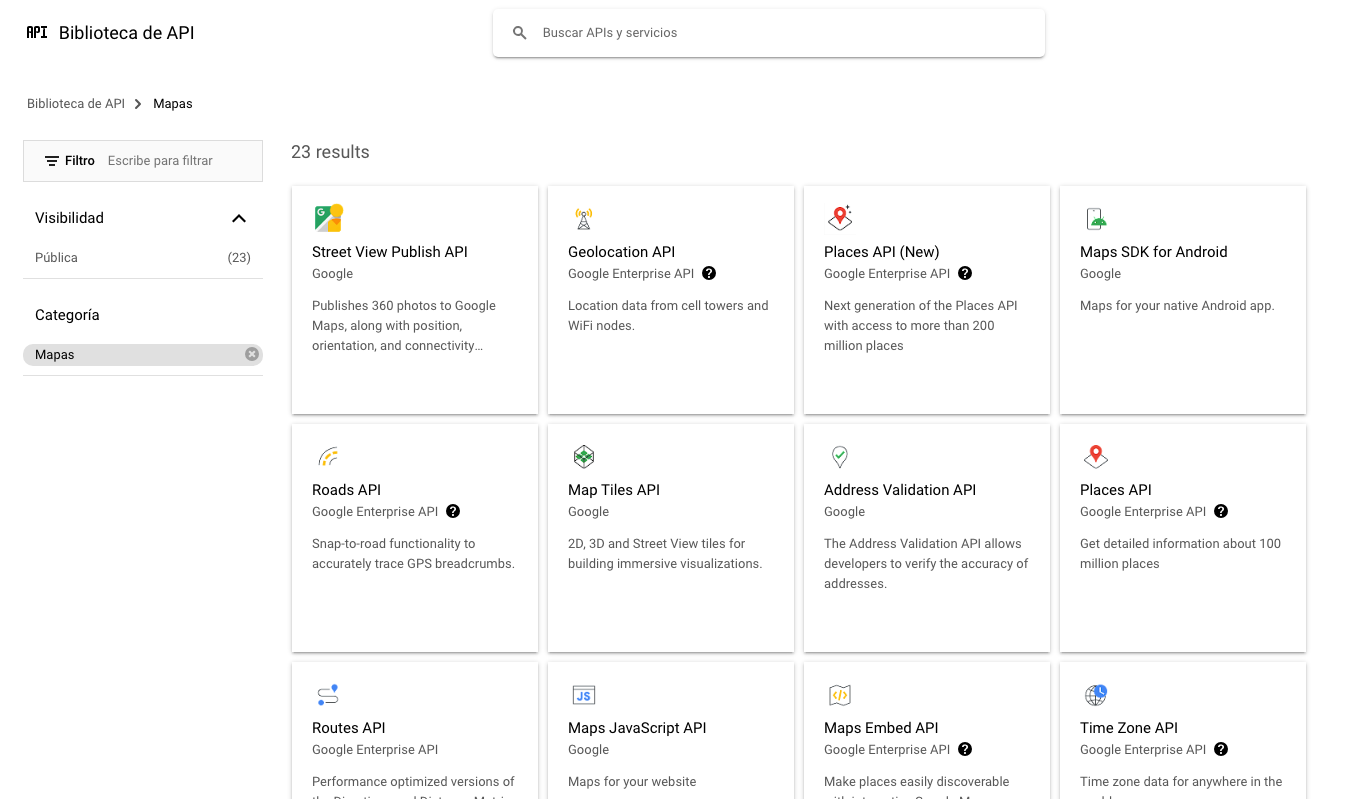Click 'Maps for your website' description

click(632, 782)
